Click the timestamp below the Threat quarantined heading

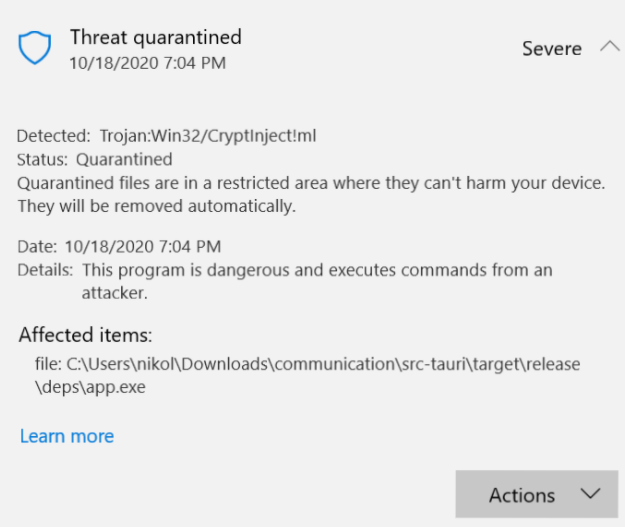tap(147, 63)
